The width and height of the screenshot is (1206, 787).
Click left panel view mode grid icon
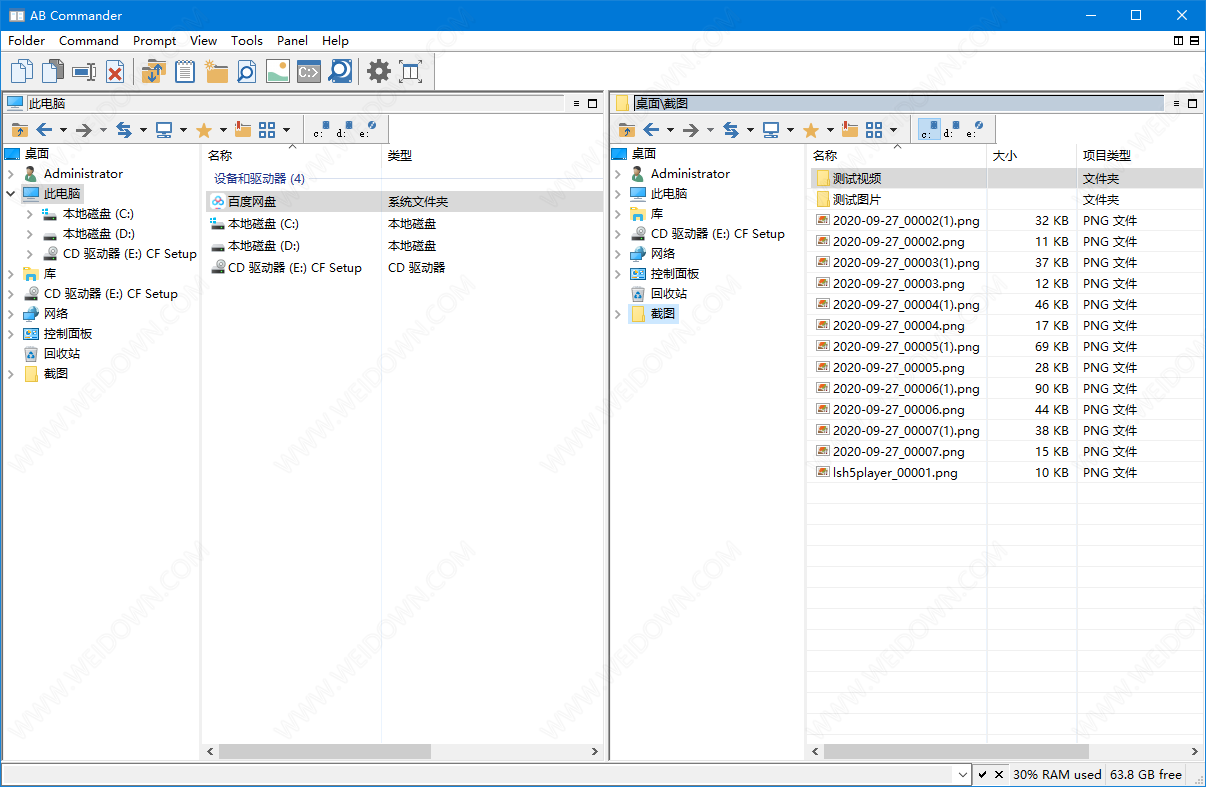[267, 130]
